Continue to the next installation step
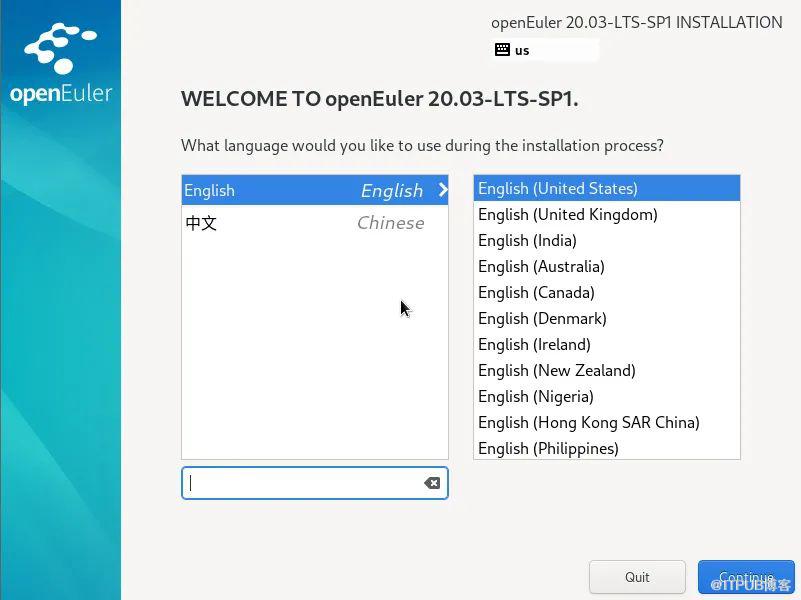Image resolution: width=801 pixels, height=600 pixels. pyautogui.click(x=746, y=577)
